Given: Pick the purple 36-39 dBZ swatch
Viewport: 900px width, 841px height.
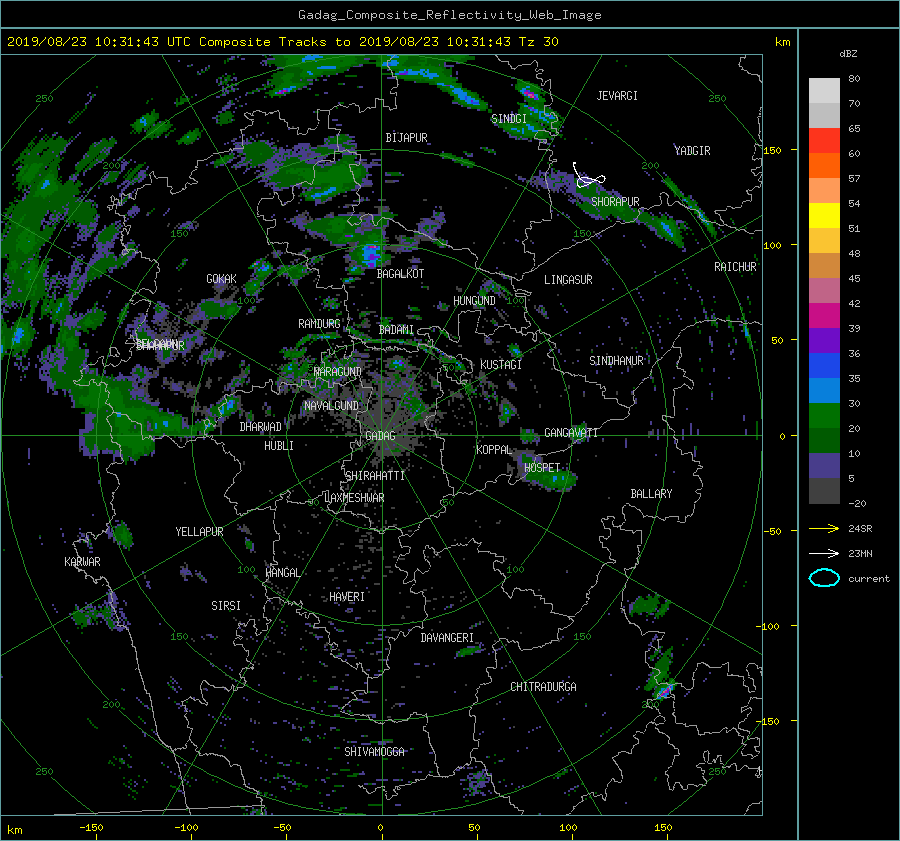Looking at the screenshot, I should 824,341.
